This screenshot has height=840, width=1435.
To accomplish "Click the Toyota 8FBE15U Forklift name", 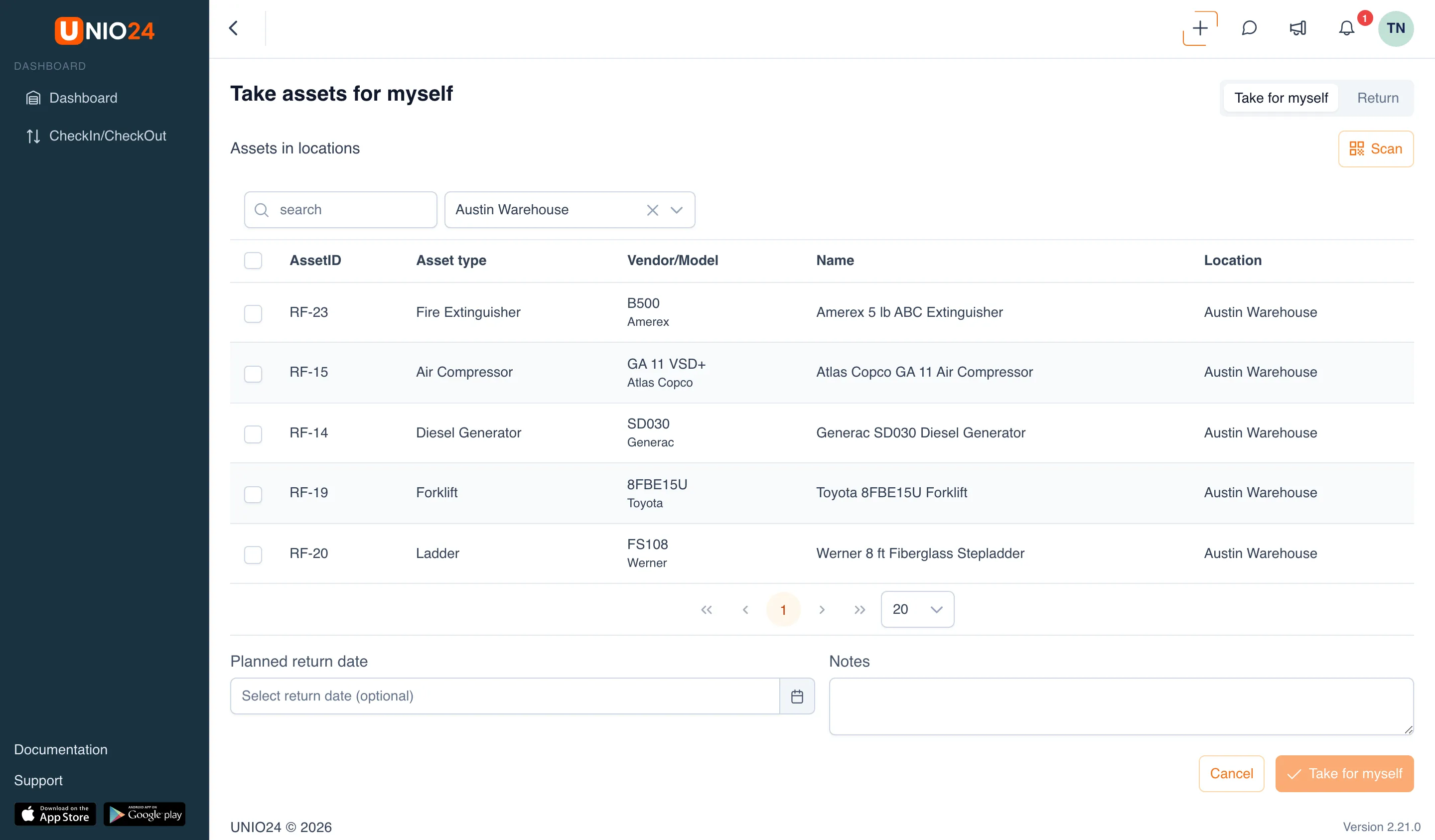I will (x=891, y=493).
